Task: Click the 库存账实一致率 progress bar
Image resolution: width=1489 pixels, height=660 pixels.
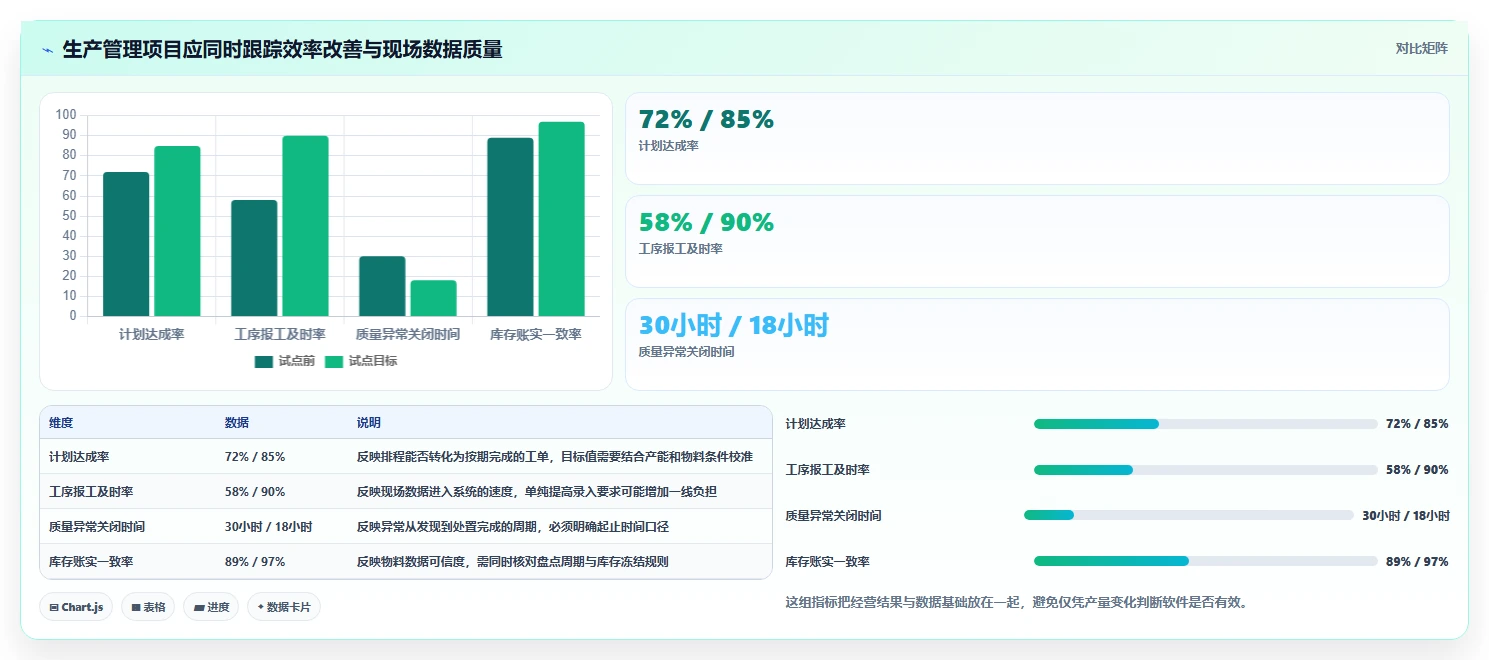Action: (1205, 562)
